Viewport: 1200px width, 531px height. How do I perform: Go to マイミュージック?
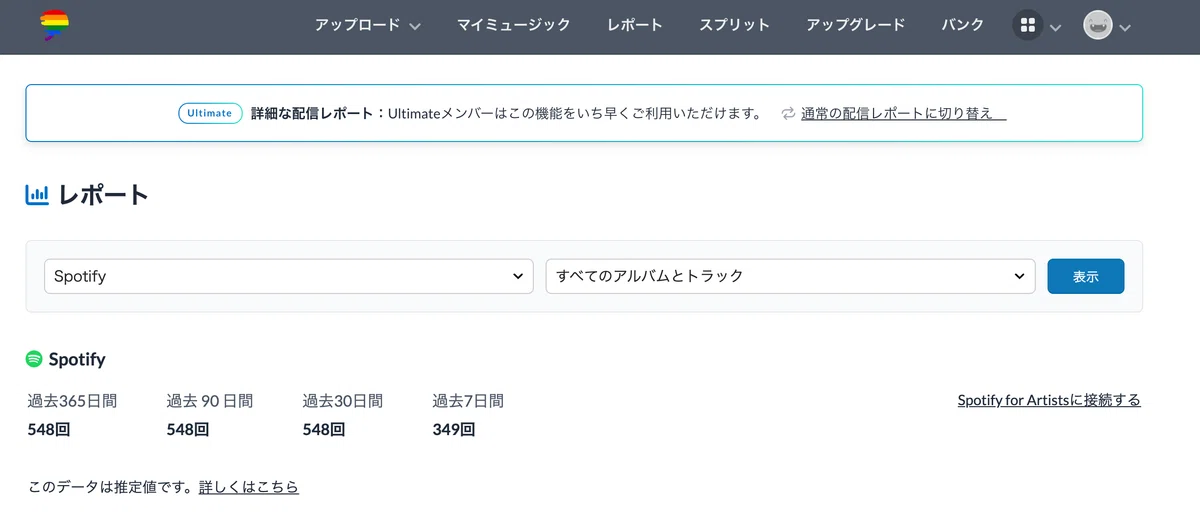coord(514,25)
